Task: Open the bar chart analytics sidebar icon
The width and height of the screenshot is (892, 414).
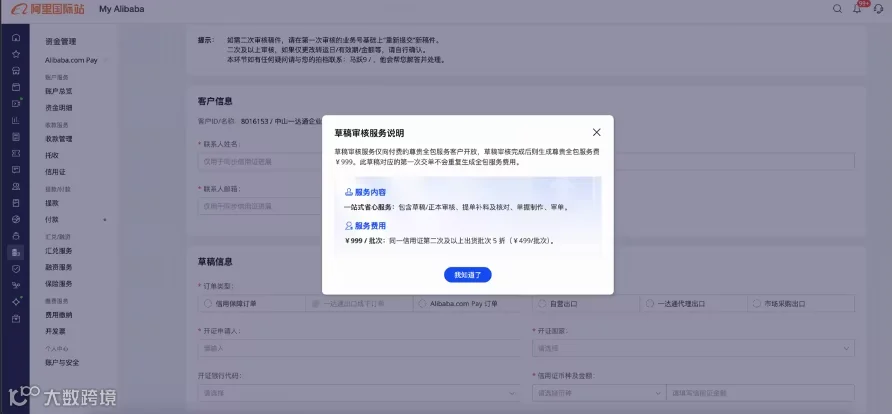Action: tap(16, 120)
